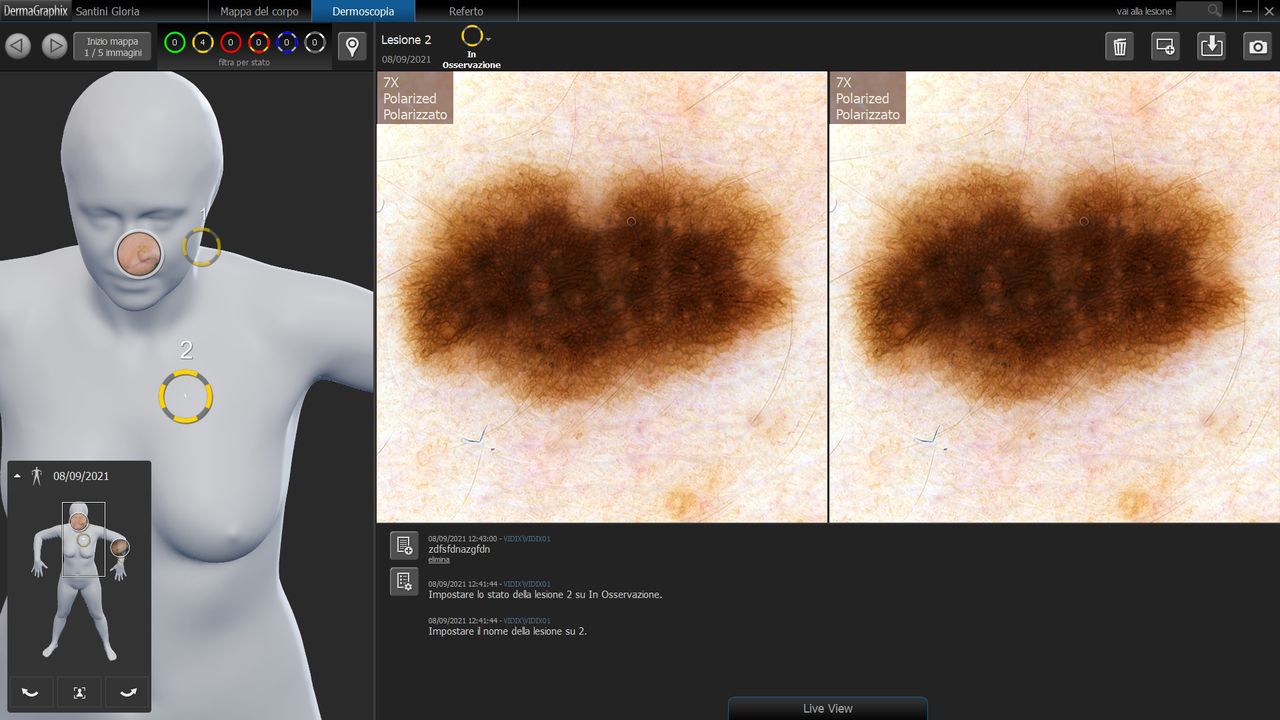Go to previous map image arrow
This screenshot has height=720, width=1280.
[x=19, y=46]
